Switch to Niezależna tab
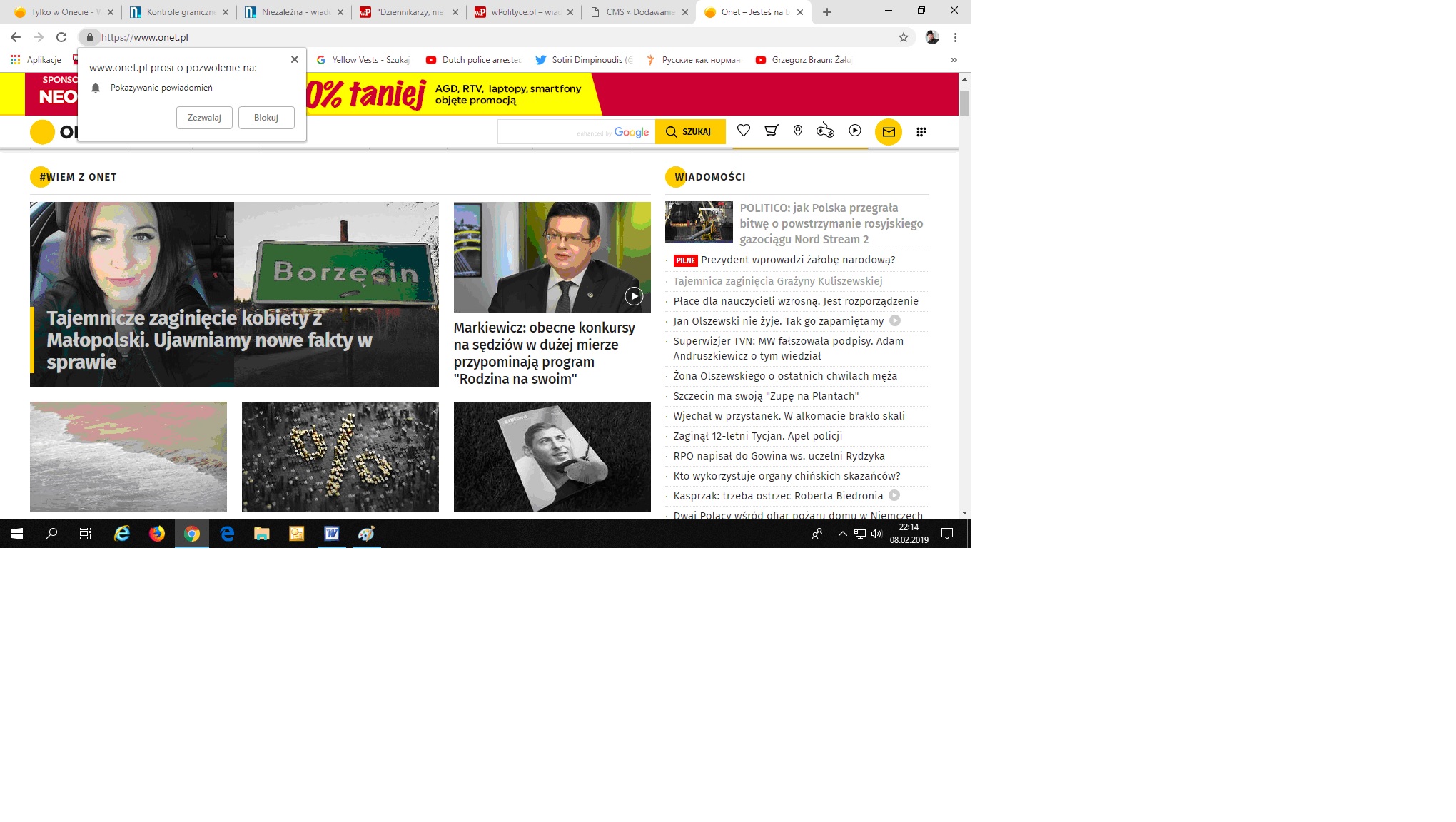The width and height of the screenshot is (1456, 822). (294, 12)
